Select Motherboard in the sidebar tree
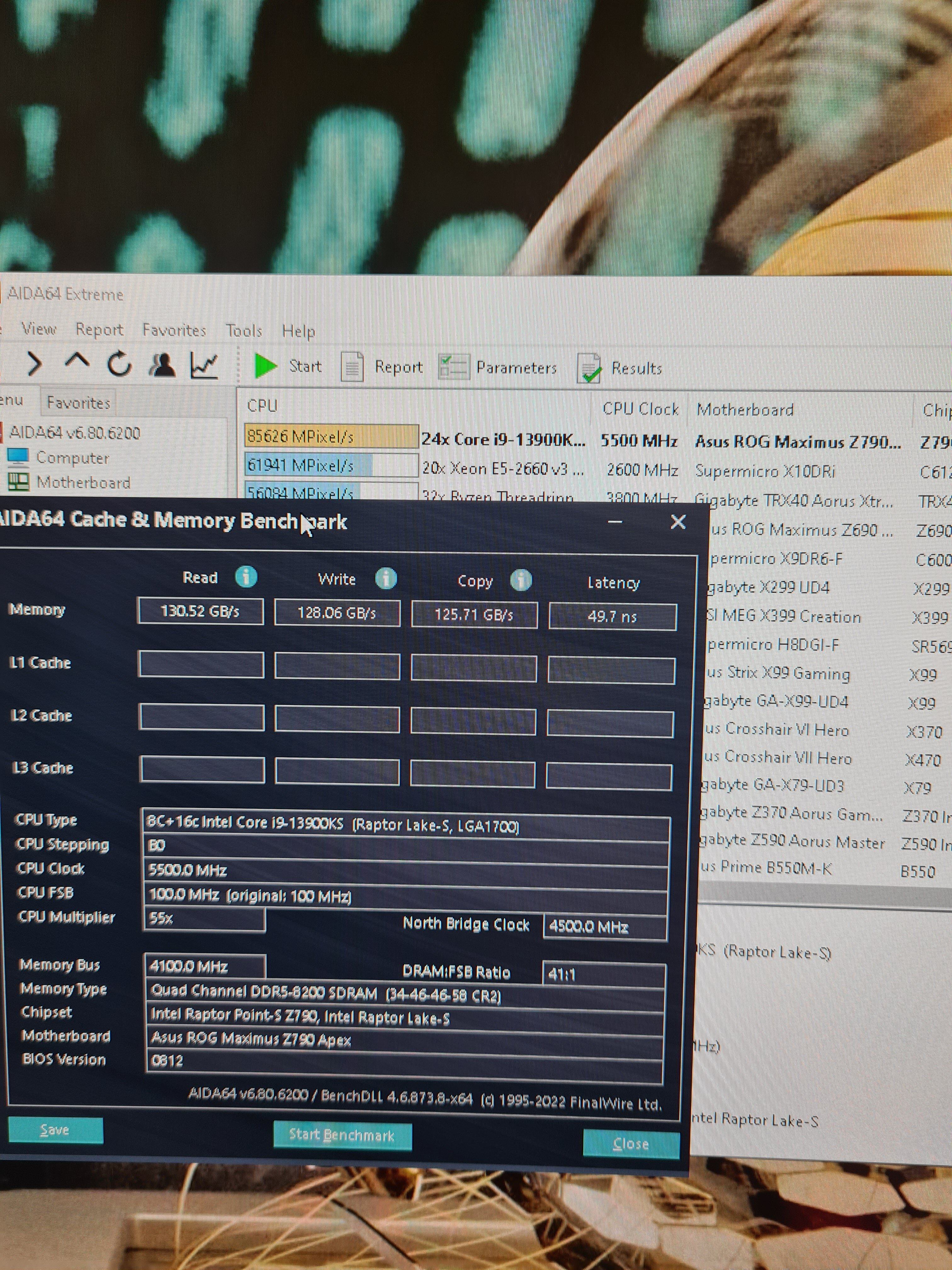Screen dimensions: 952x1270 [x=83, y=482]
